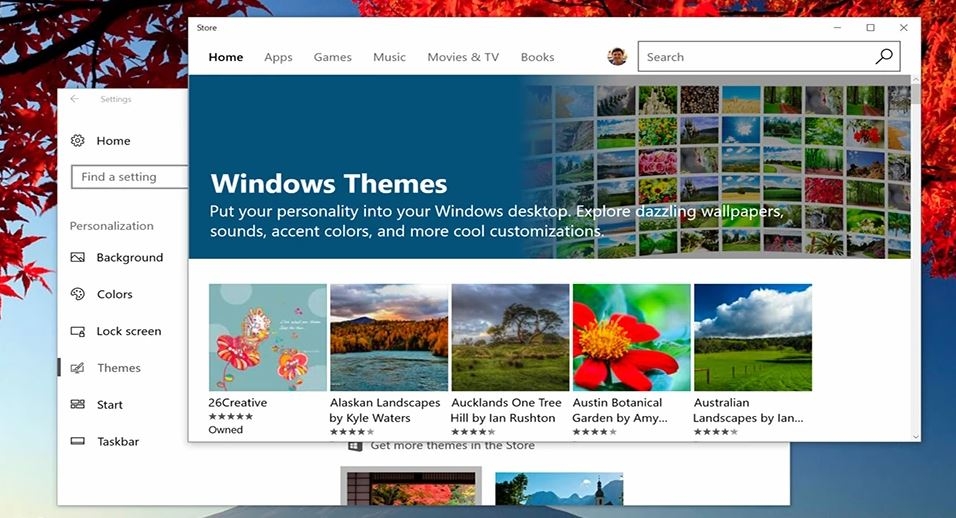This screenshot has height=518, width=956.
Task: Click the star rating under Australian Landscapes
Action: coord(716,432)
